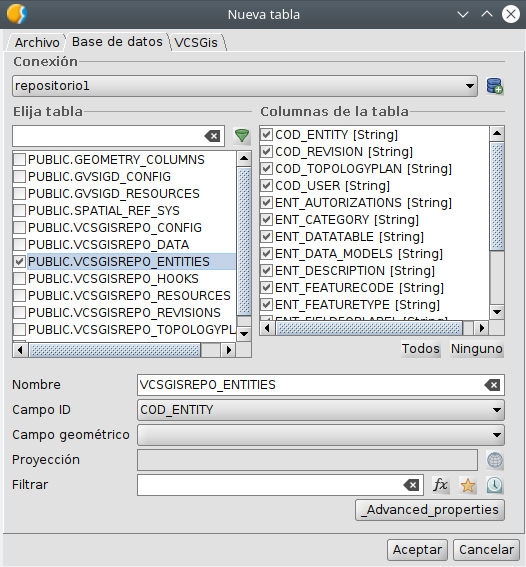Check PUBLIC.VCSGISREPO_TOPOLOGYPL table
Screen dimensions: 526x567
(20, 329)
